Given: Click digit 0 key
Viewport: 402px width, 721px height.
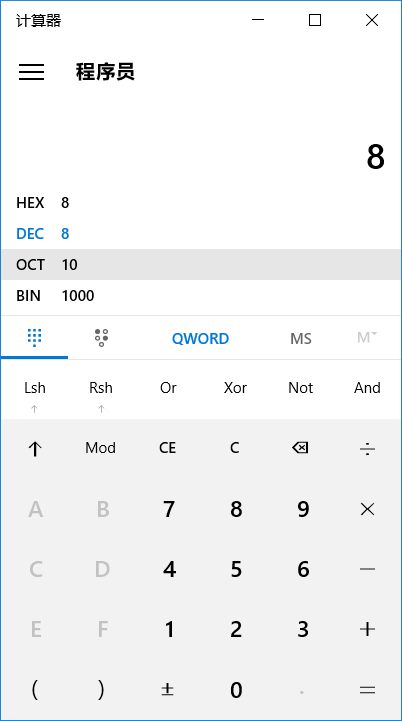Looking at the screenshot, I should pos(235,690).
